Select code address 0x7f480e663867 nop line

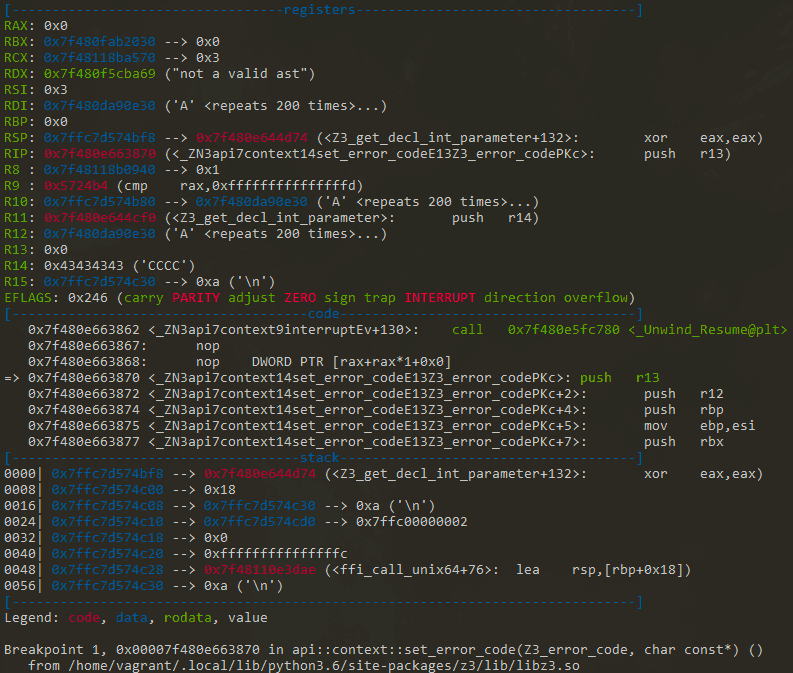click(x=124, y=346)
